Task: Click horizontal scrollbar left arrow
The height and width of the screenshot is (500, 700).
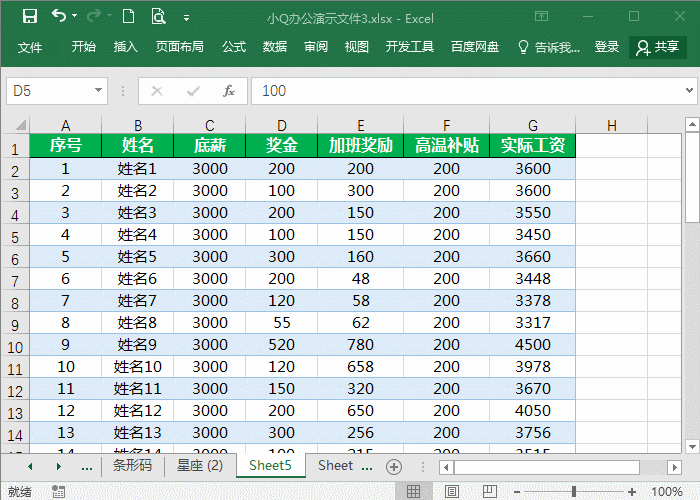Action: [446, 467]
